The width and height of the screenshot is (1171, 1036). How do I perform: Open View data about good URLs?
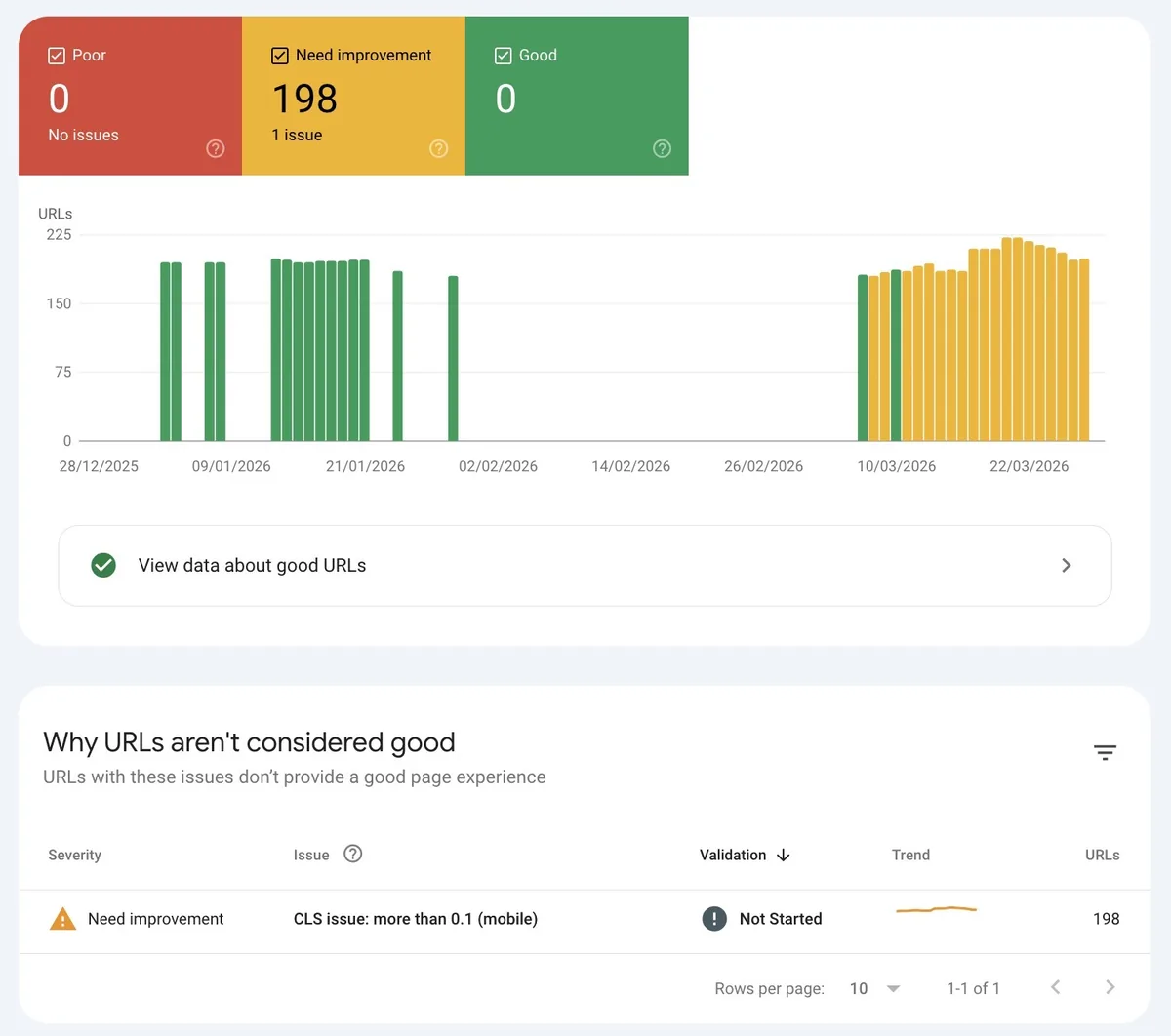coord(585,566)
